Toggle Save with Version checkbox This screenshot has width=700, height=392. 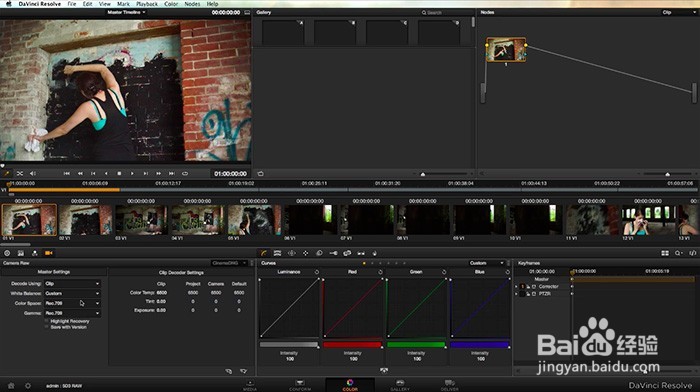[x=46, y=327]
